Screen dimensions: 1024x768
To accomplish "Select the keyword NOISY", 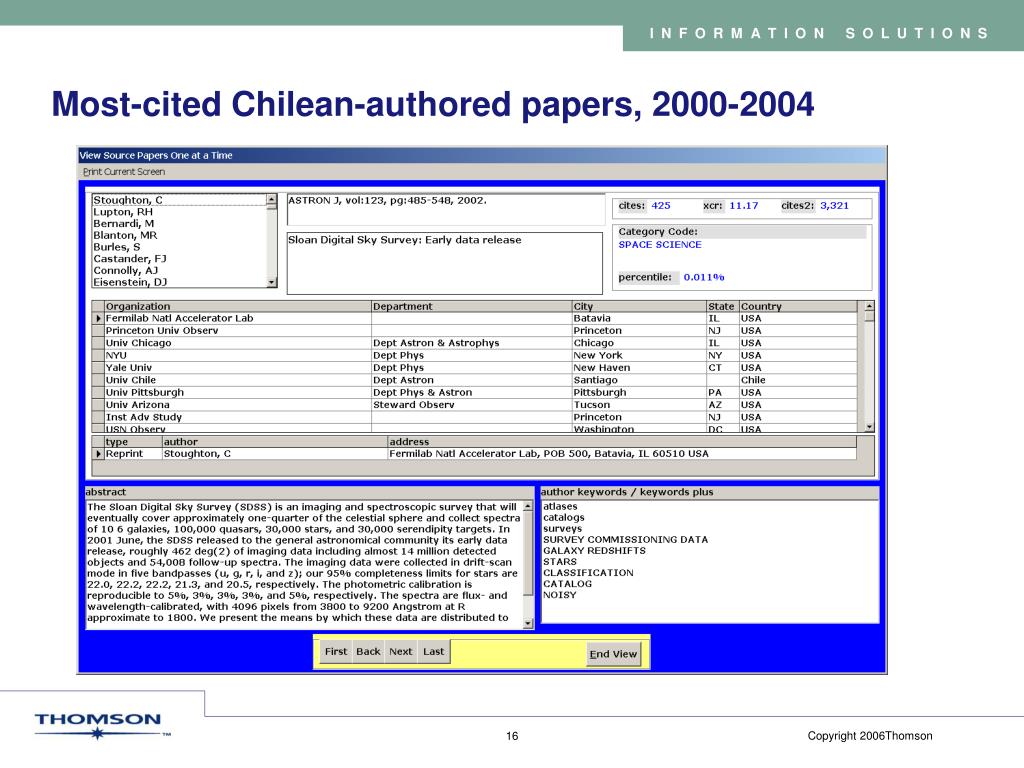I will [x=560, y=595].
